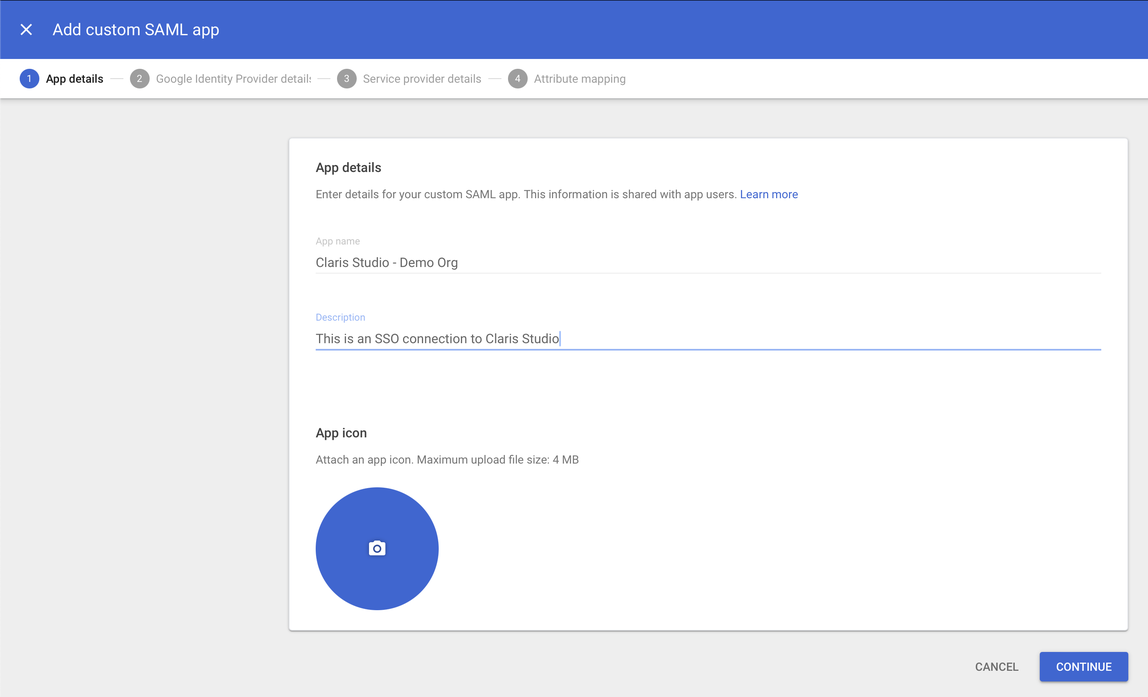1148x697 pixels.
Task: Click the App icon section heading
Action: click(339, 432)
